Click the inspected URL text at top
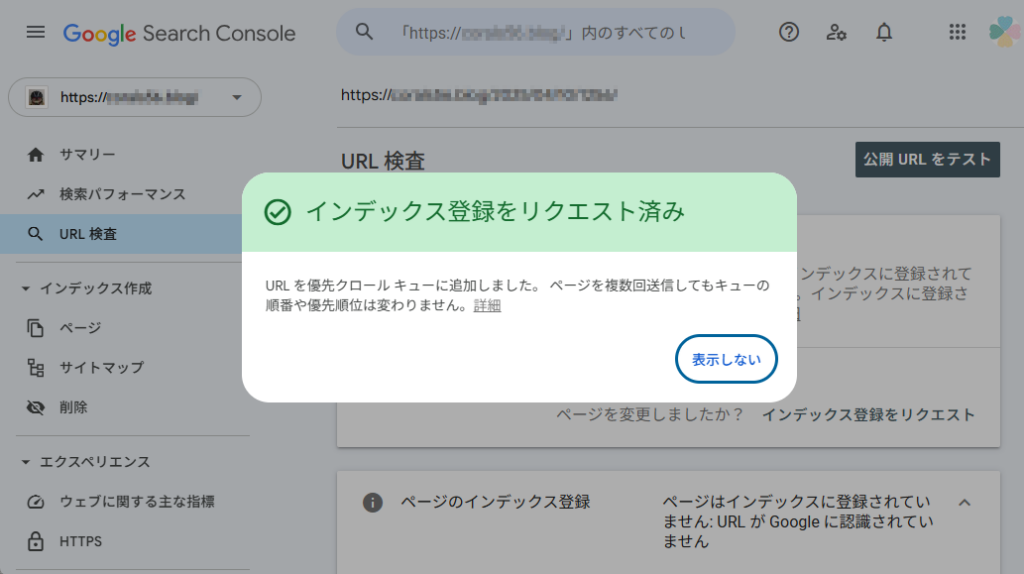Screen dimensions: 1024x574 (479, 95)
